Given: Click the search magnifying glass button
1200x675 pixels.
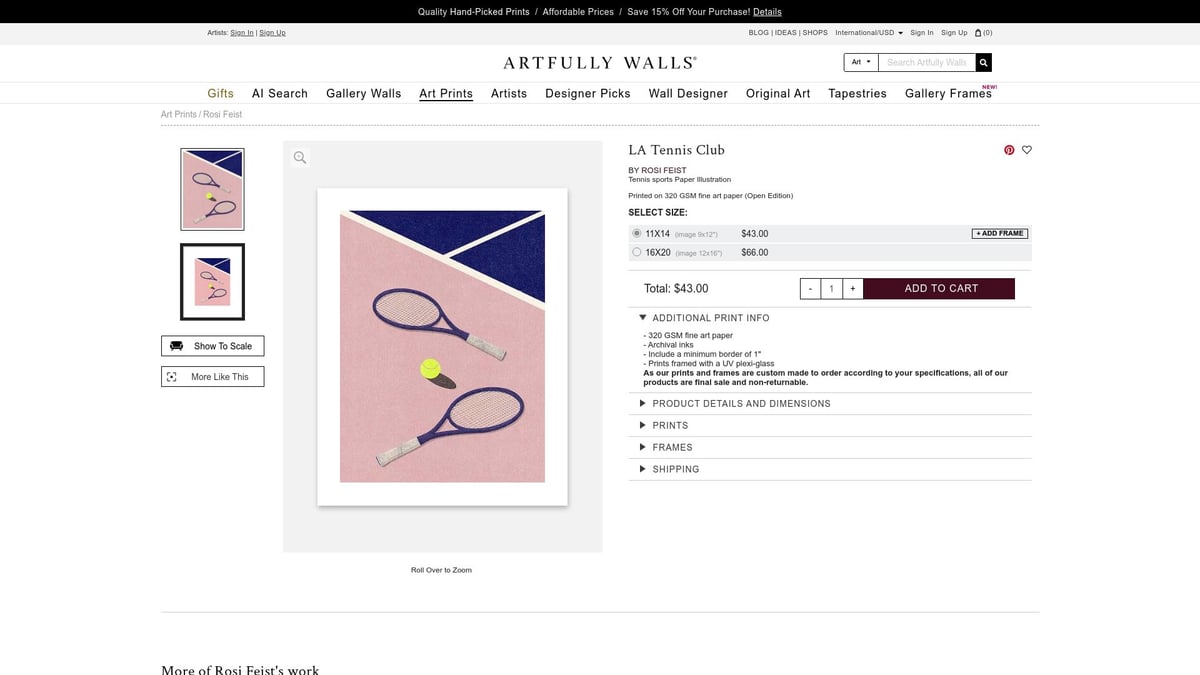Looking at the screenshot, I should point(983,62).
